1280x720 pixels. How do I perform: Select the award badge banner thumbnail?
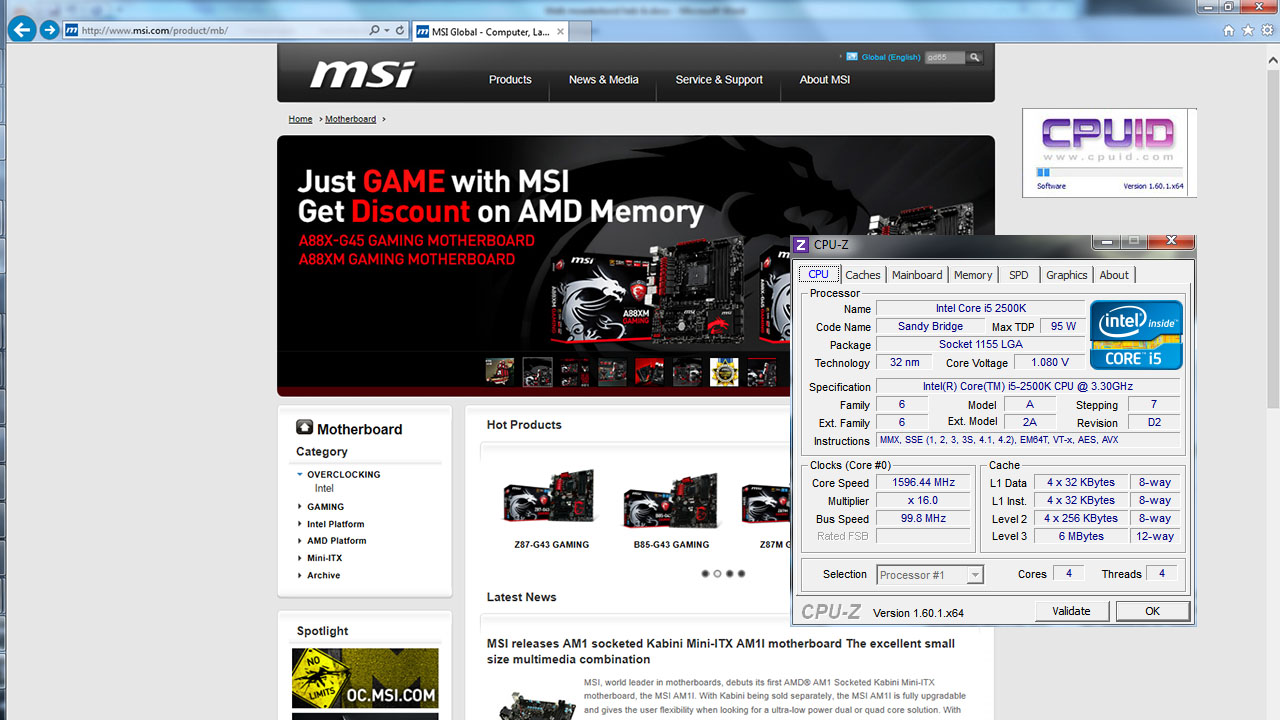click(x=724, y=372)
